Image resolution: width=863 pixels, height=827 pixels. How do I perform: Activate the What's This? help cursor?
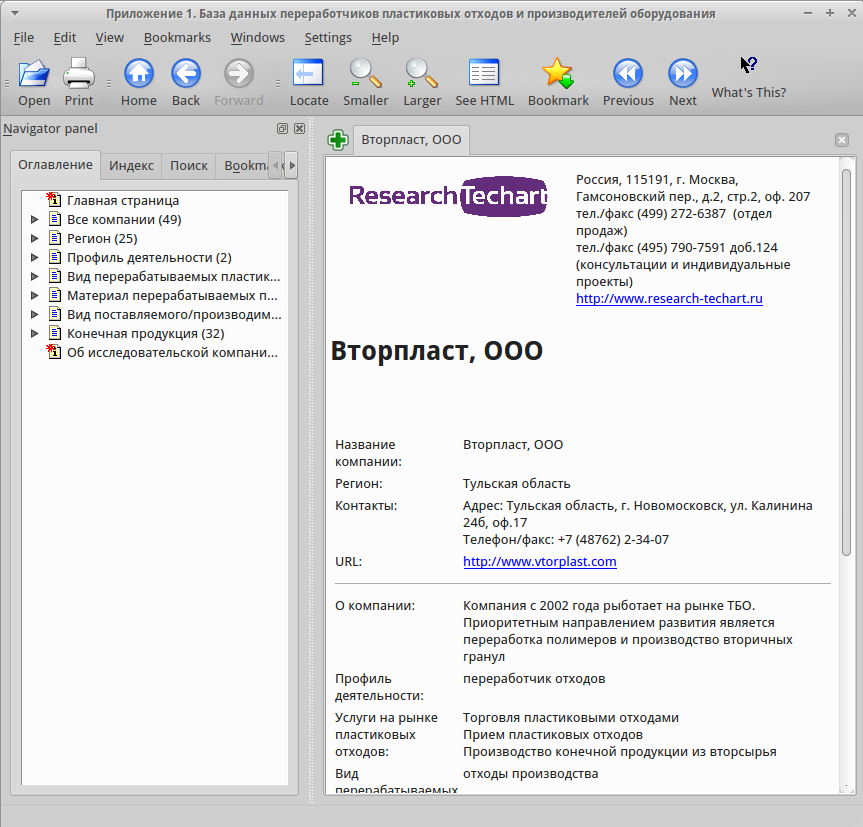[749, 65]
